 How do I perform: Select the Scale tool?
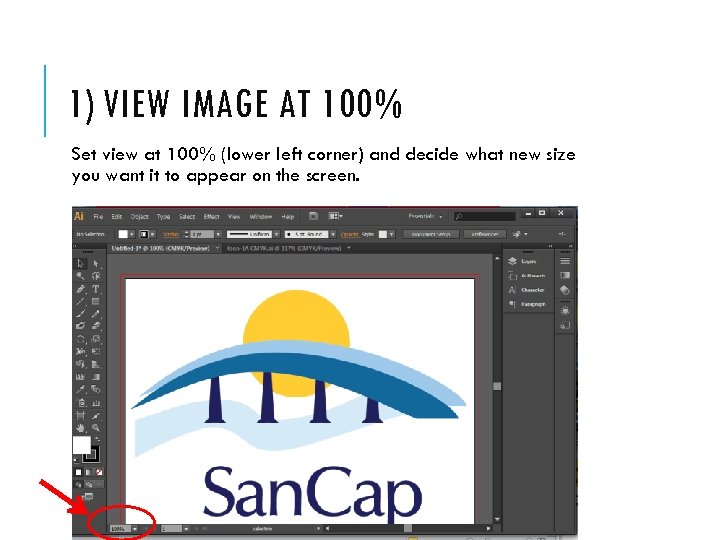[x=96, y=339]
